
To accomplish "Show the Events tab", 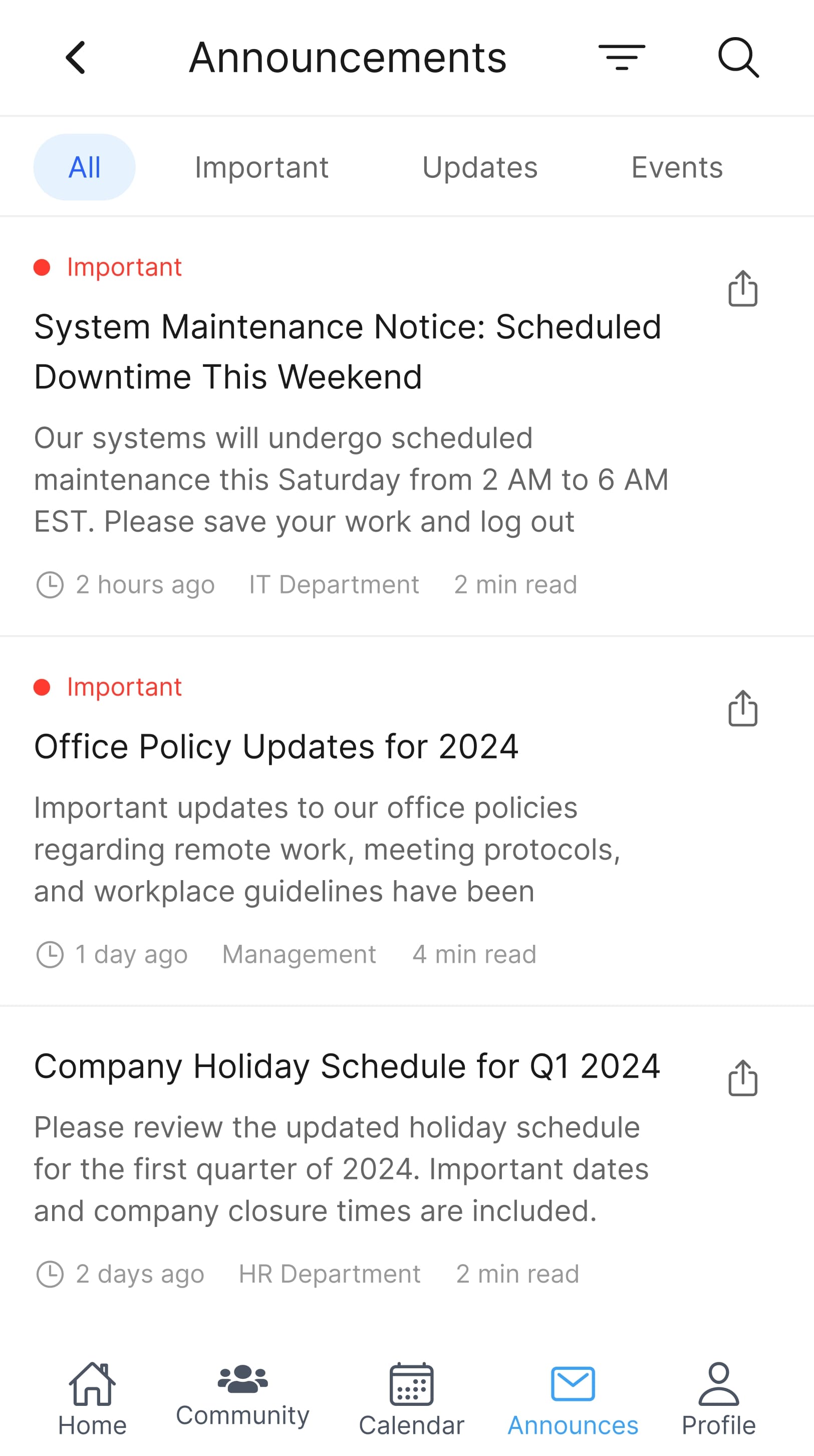I will click(x=677, y=167).
